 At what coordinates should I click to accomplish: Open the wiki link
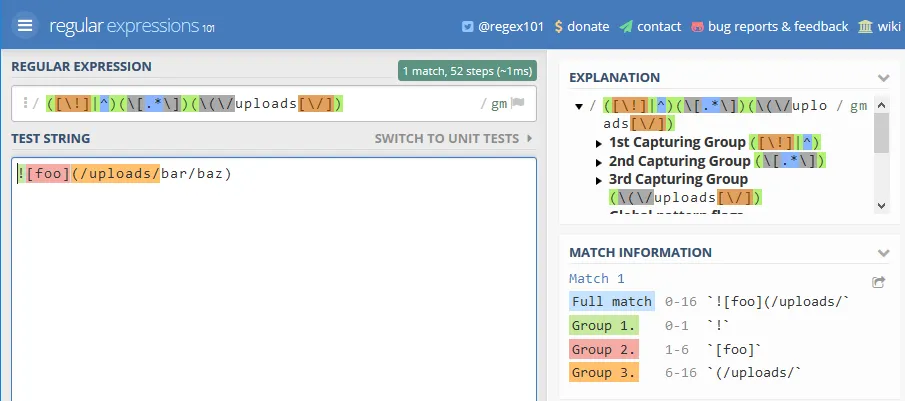(889, 27)
